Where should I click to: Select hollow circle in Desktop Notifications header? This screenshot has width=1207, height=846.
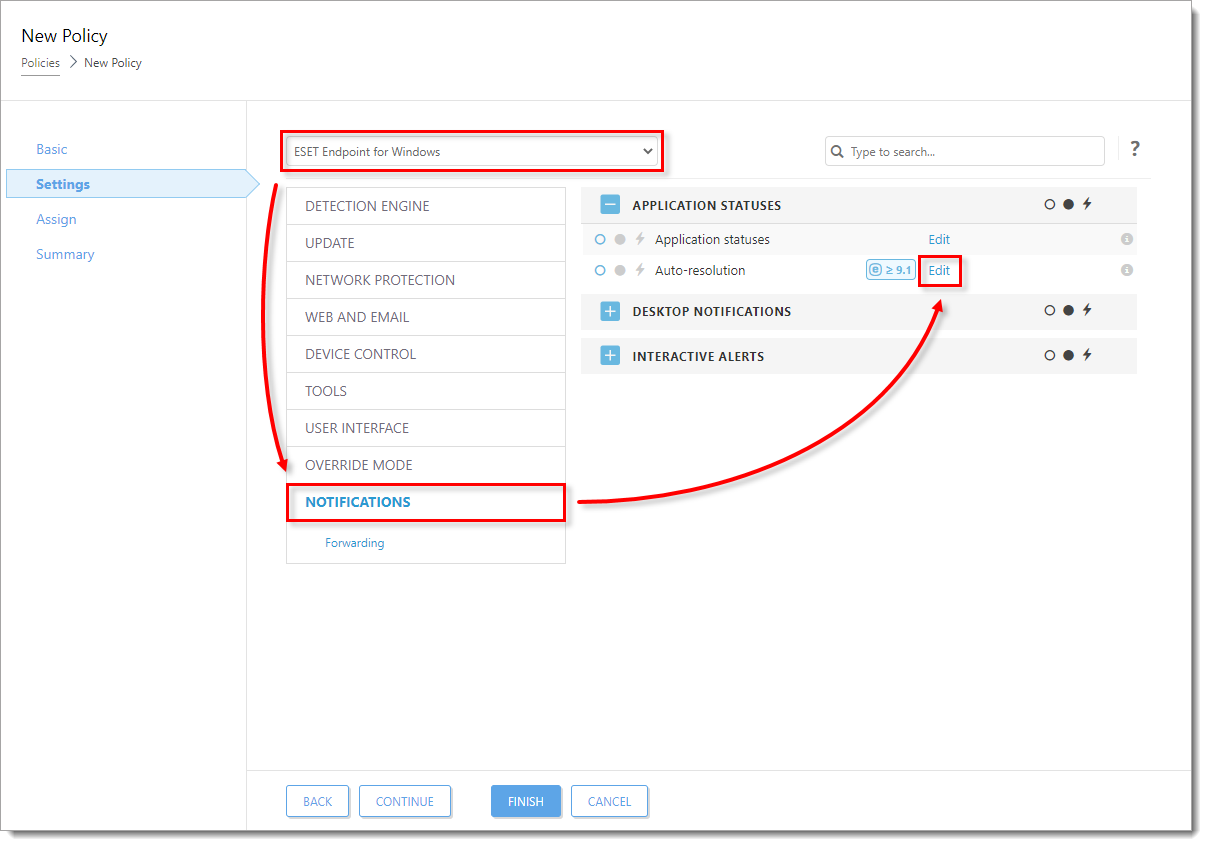1049,310
